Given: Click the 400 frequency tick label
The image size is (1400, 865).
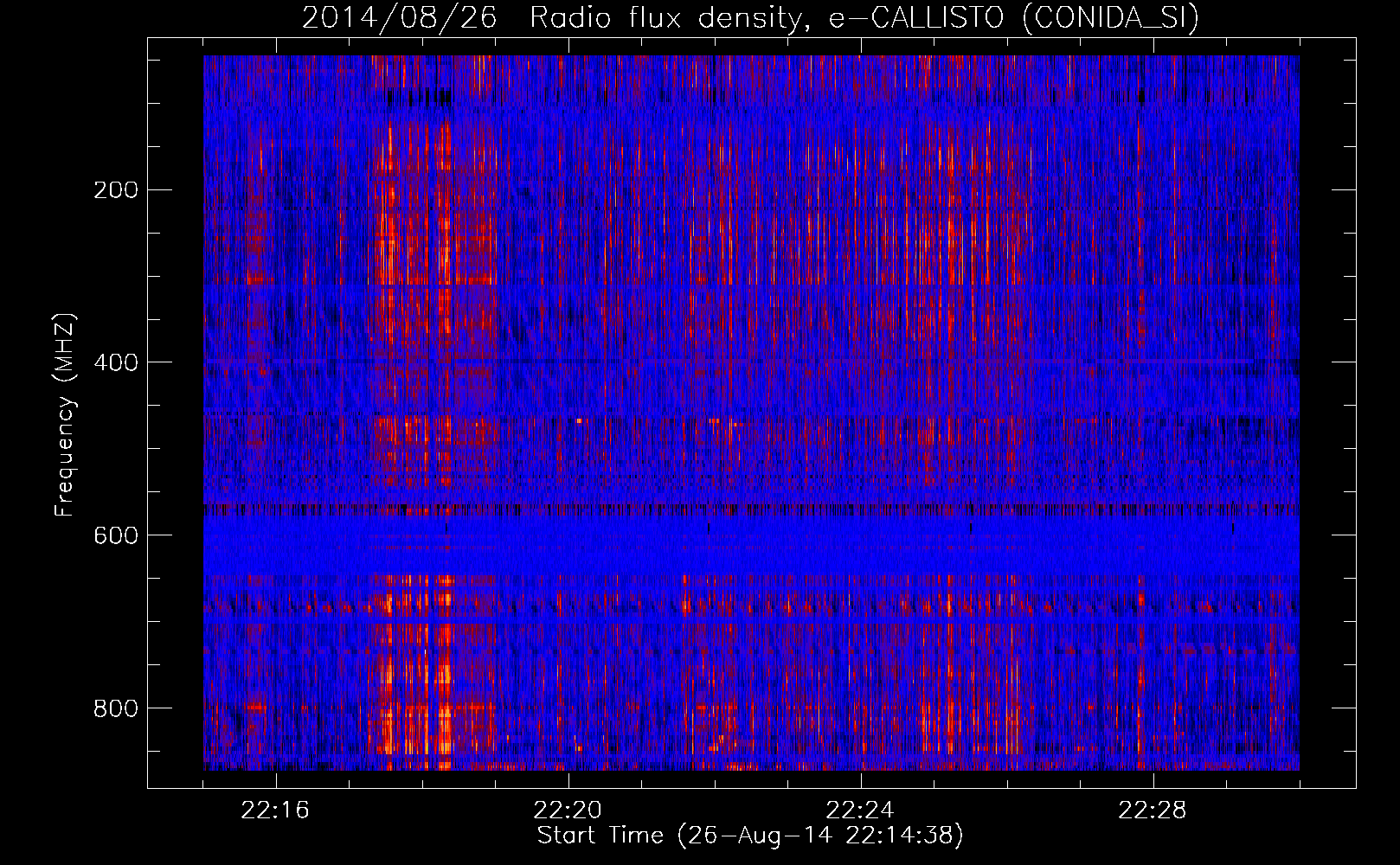Looking at the screenshot, I should pyautogui.click(x=116, y=362).
